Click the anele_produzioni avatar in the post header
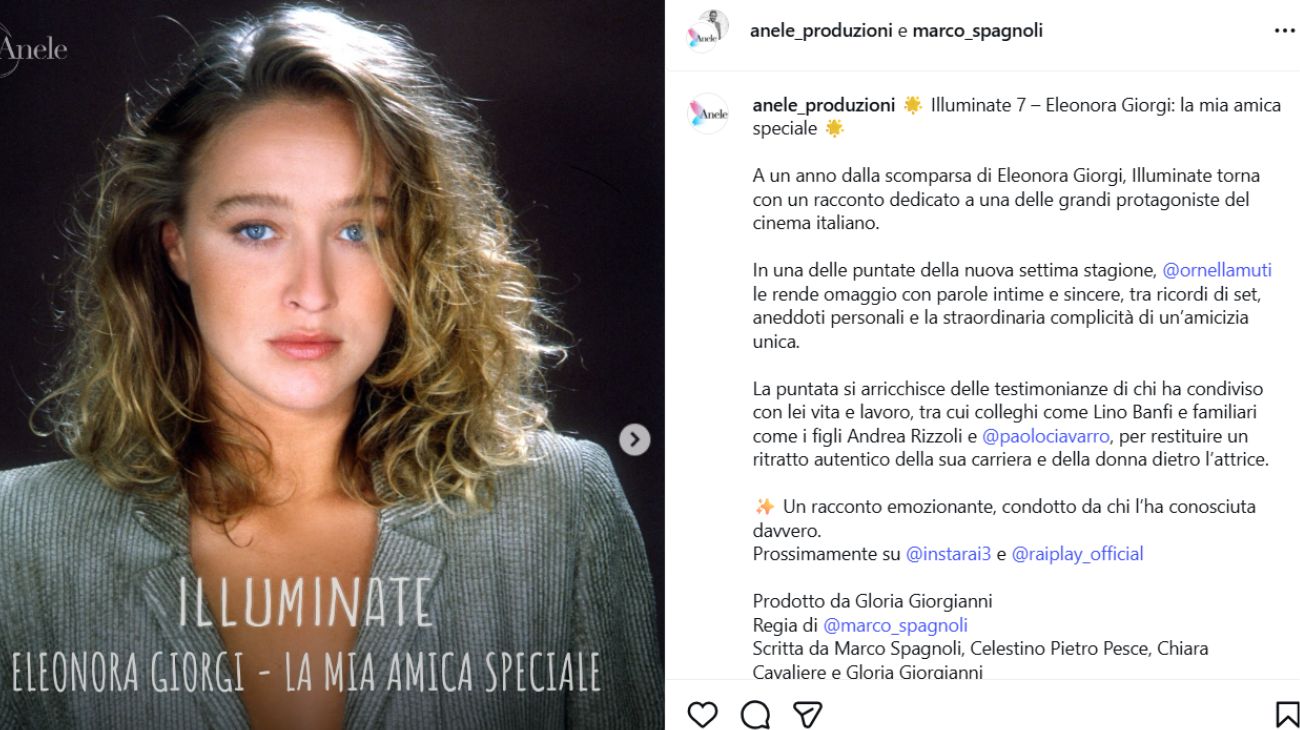Screen dimensions: 1300x730 [x=706, y=31]
